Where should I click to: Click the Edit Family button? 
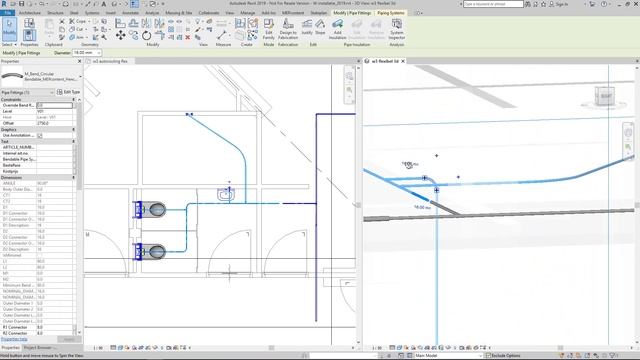coord(269,29)
